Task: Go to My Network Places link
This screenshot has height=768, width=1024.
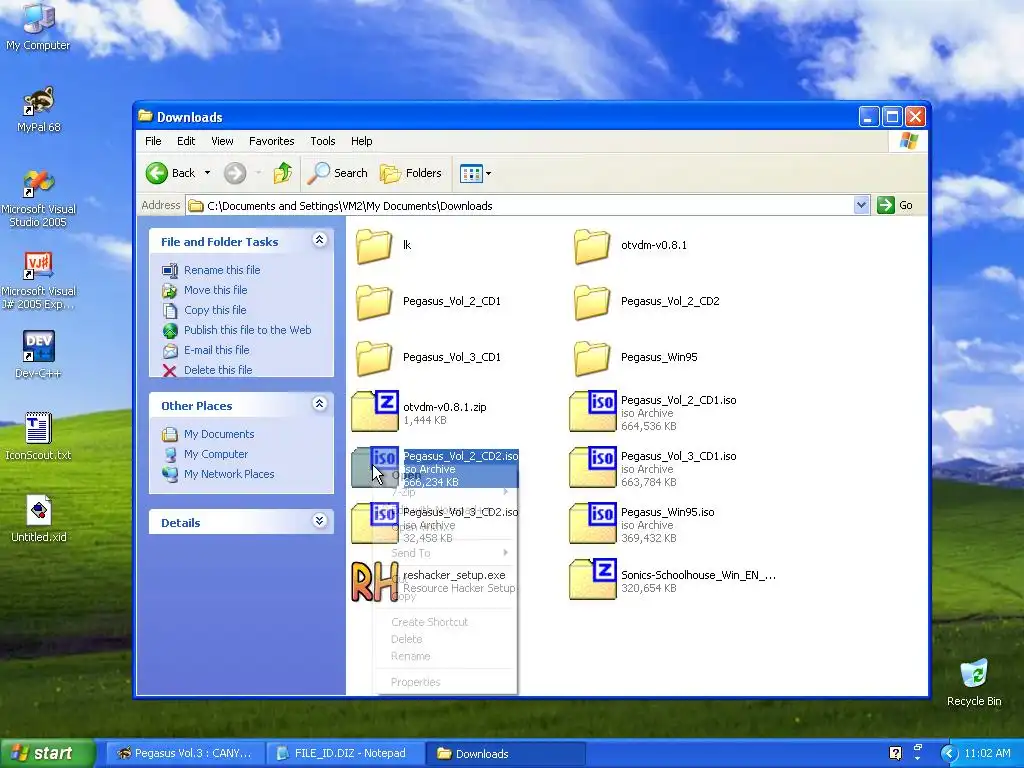Action: click(x=229, y=474)
